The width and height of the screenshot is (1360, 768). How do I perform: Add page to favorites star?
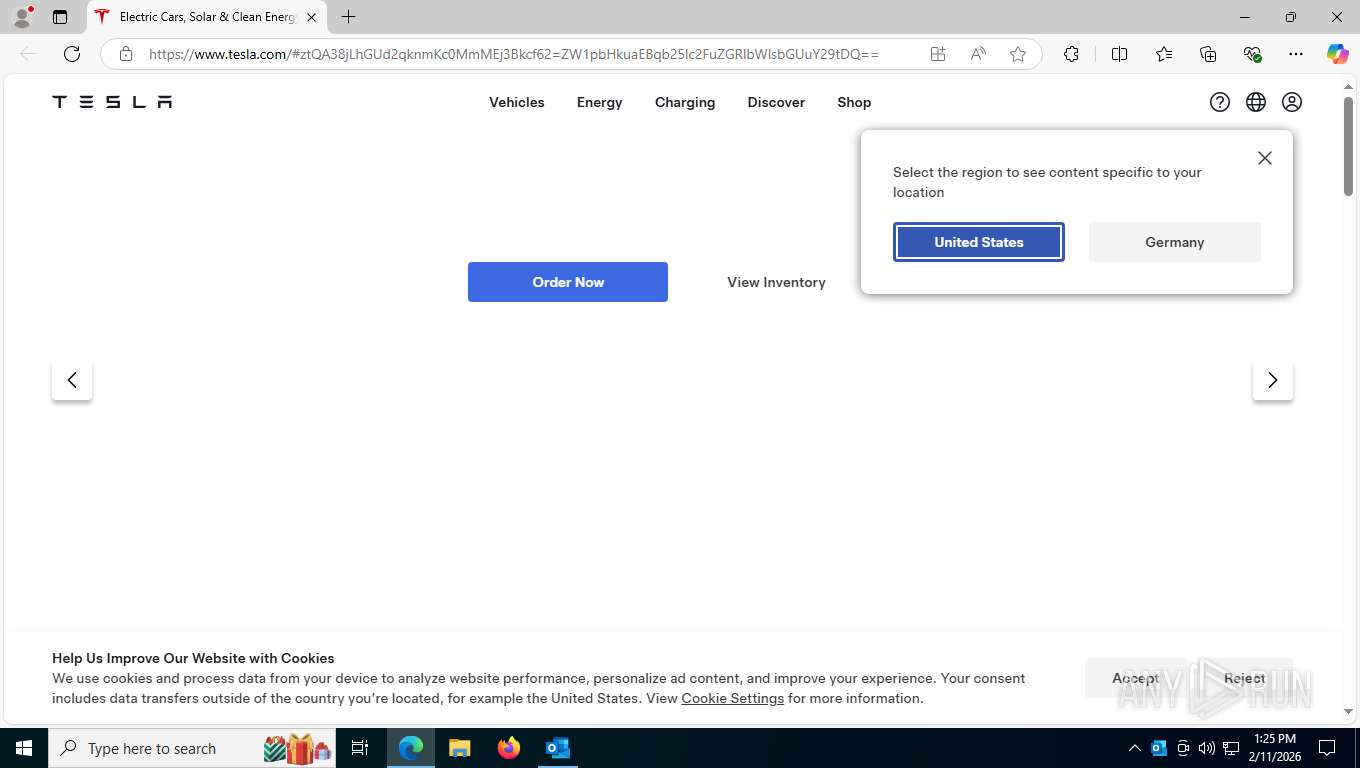click(1018, 54)
